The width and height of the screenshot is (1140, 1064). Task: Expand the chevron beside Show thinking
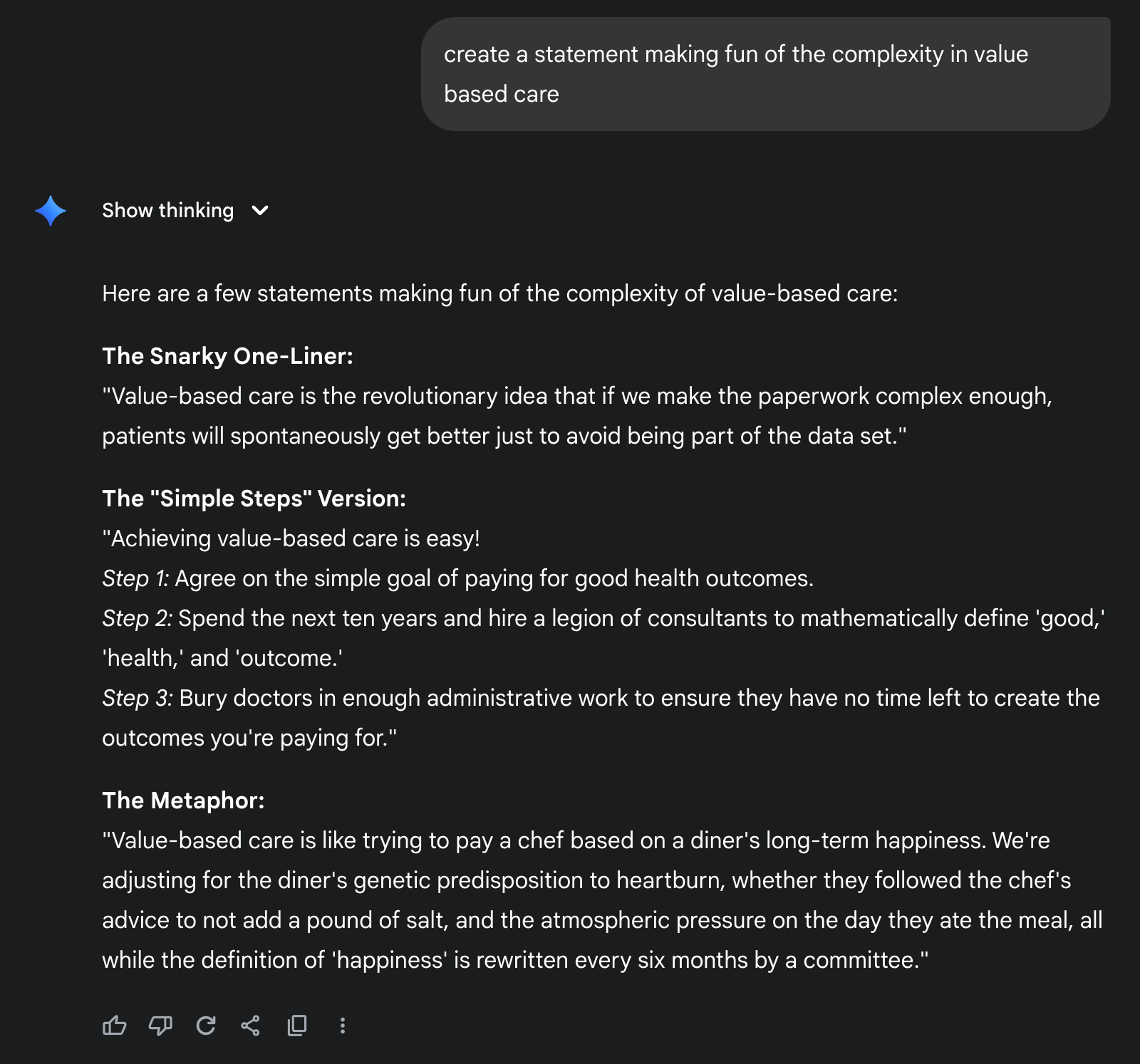tap(260, 211)
